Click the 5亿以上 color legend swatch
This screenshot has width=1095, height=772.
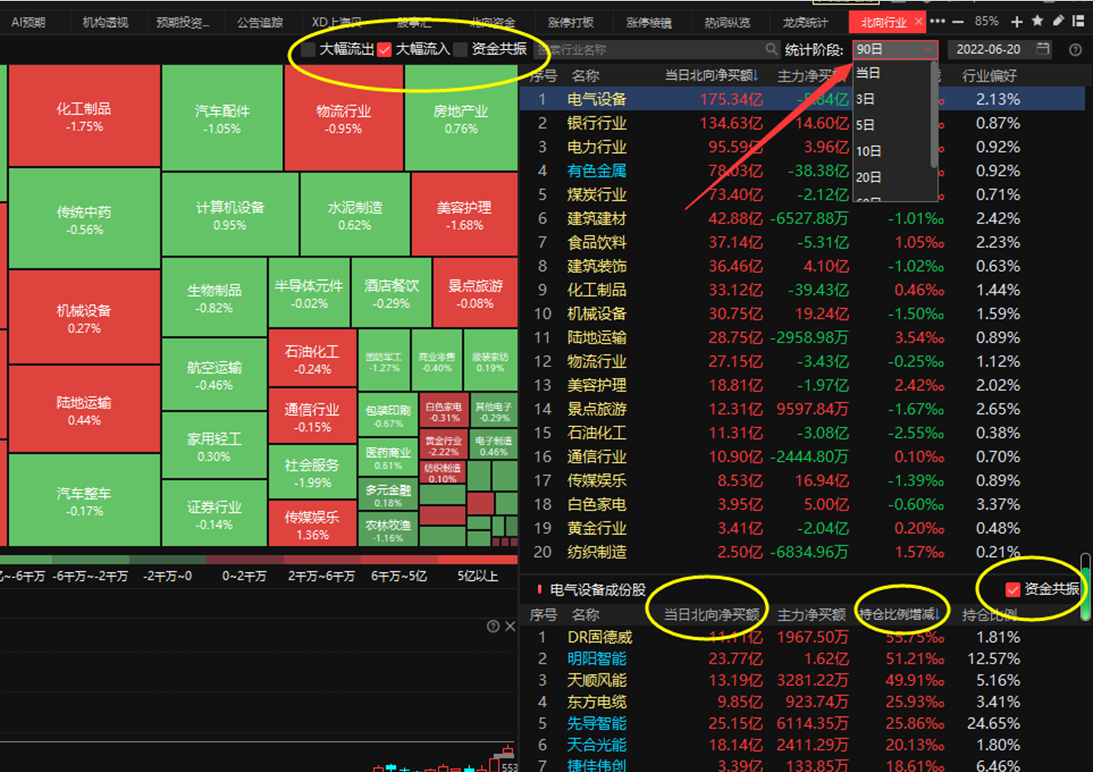478,560
